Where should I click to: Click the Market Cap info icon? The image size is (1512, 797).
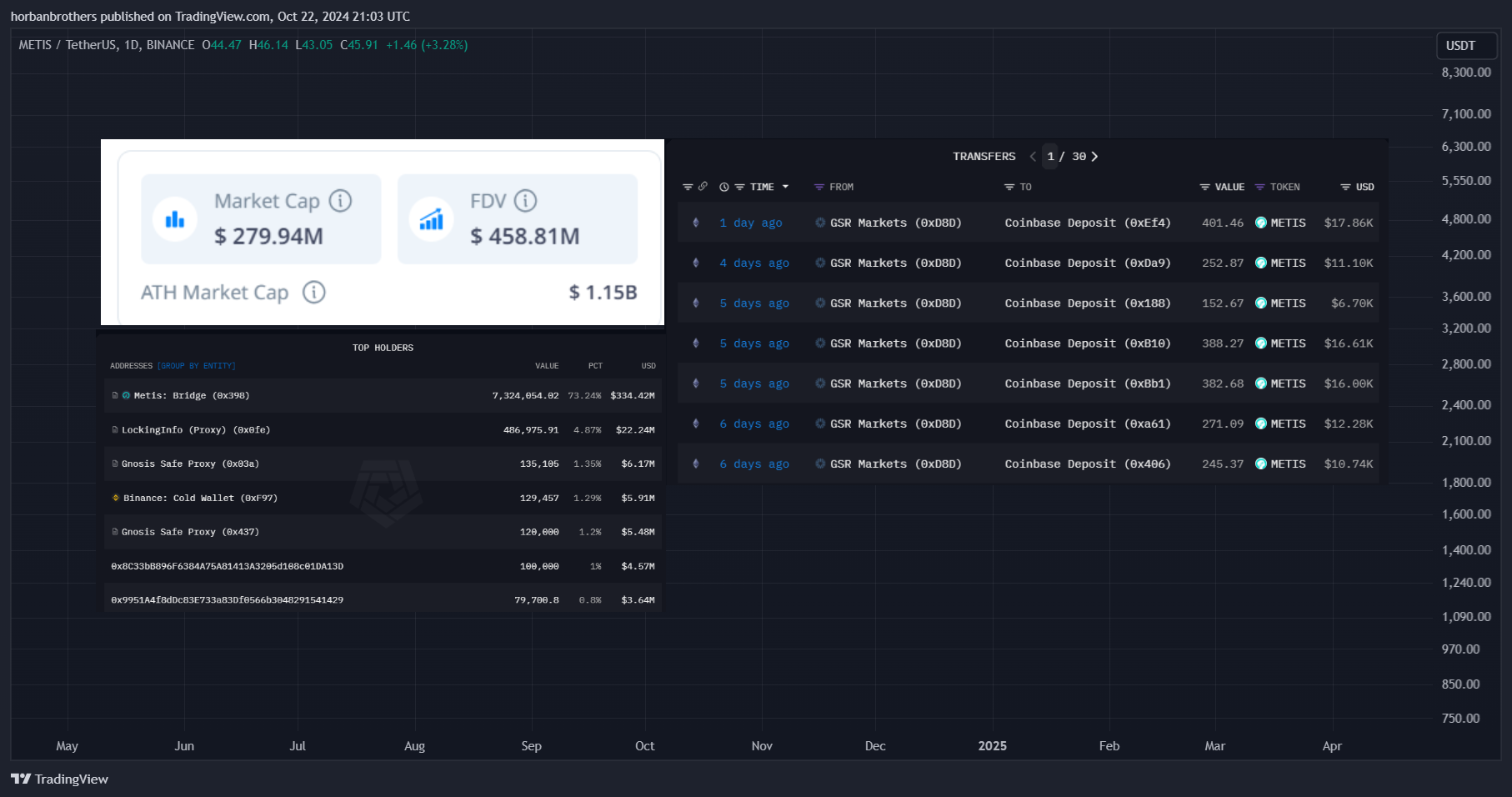340,201
